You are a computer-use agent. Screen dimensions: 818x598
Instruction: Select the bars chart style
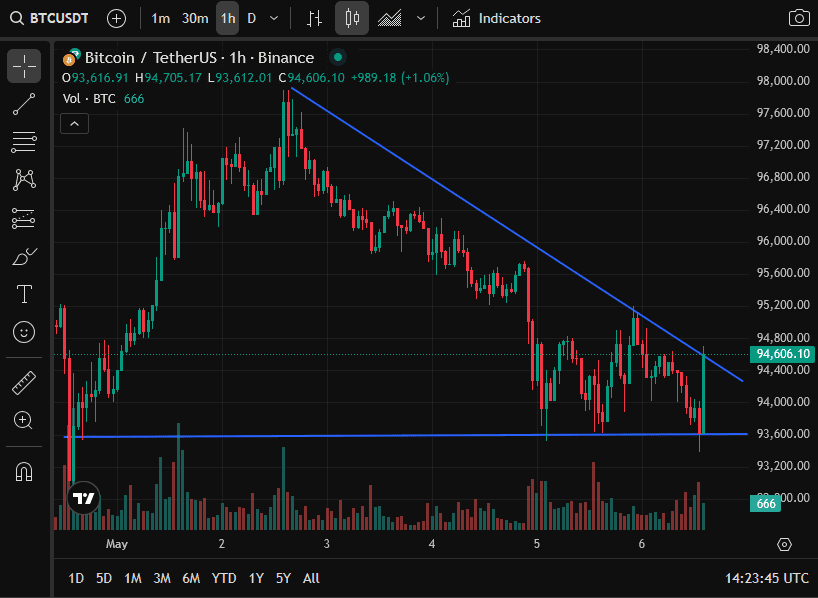coord(314,19)
